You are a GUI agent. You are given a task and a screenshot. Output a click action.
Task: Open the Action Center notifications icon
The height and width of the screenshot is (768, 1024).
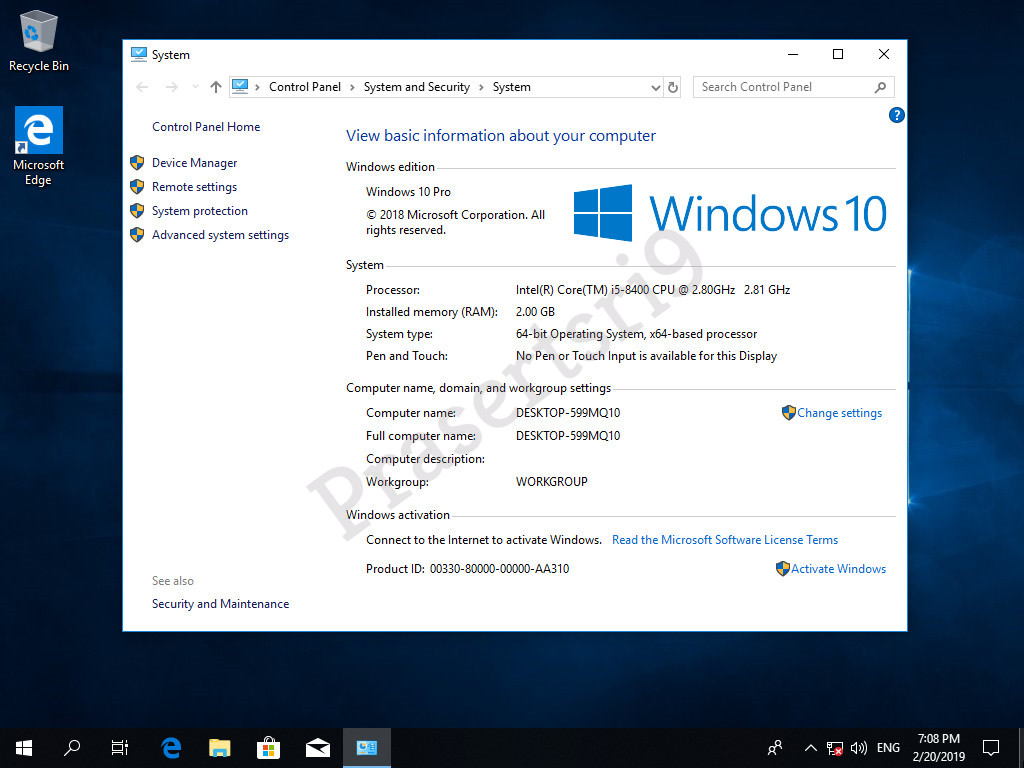(991, 748)
